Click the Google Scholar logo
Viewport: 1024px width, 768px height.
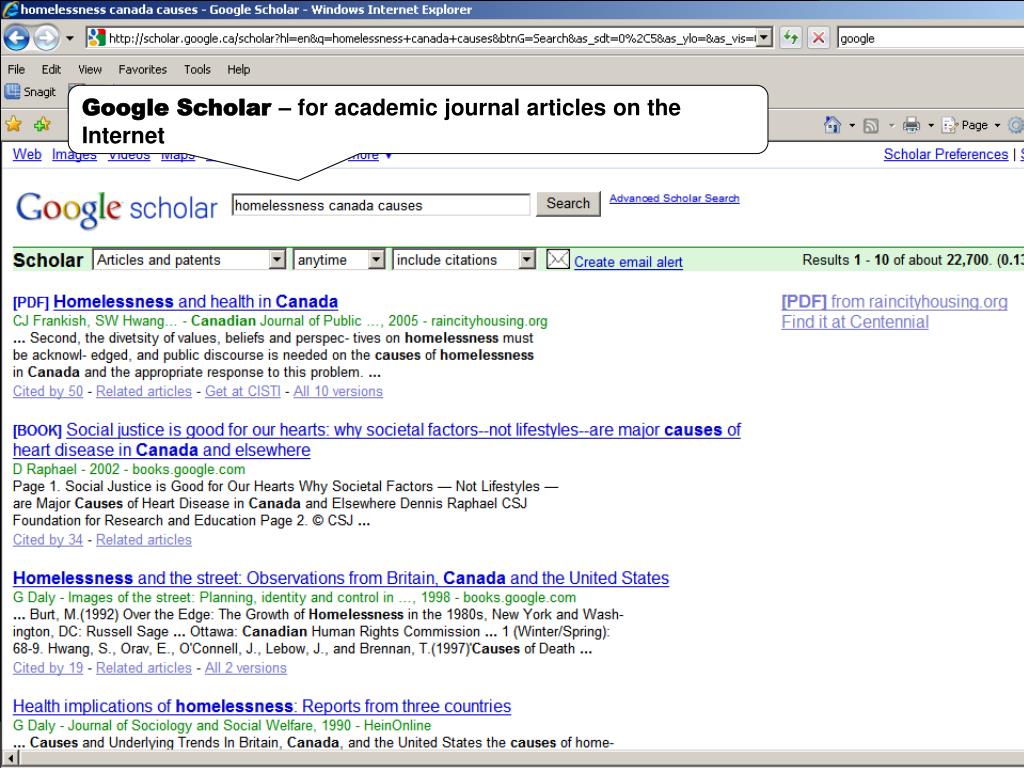pyautogui.click(x=116, y=209)
